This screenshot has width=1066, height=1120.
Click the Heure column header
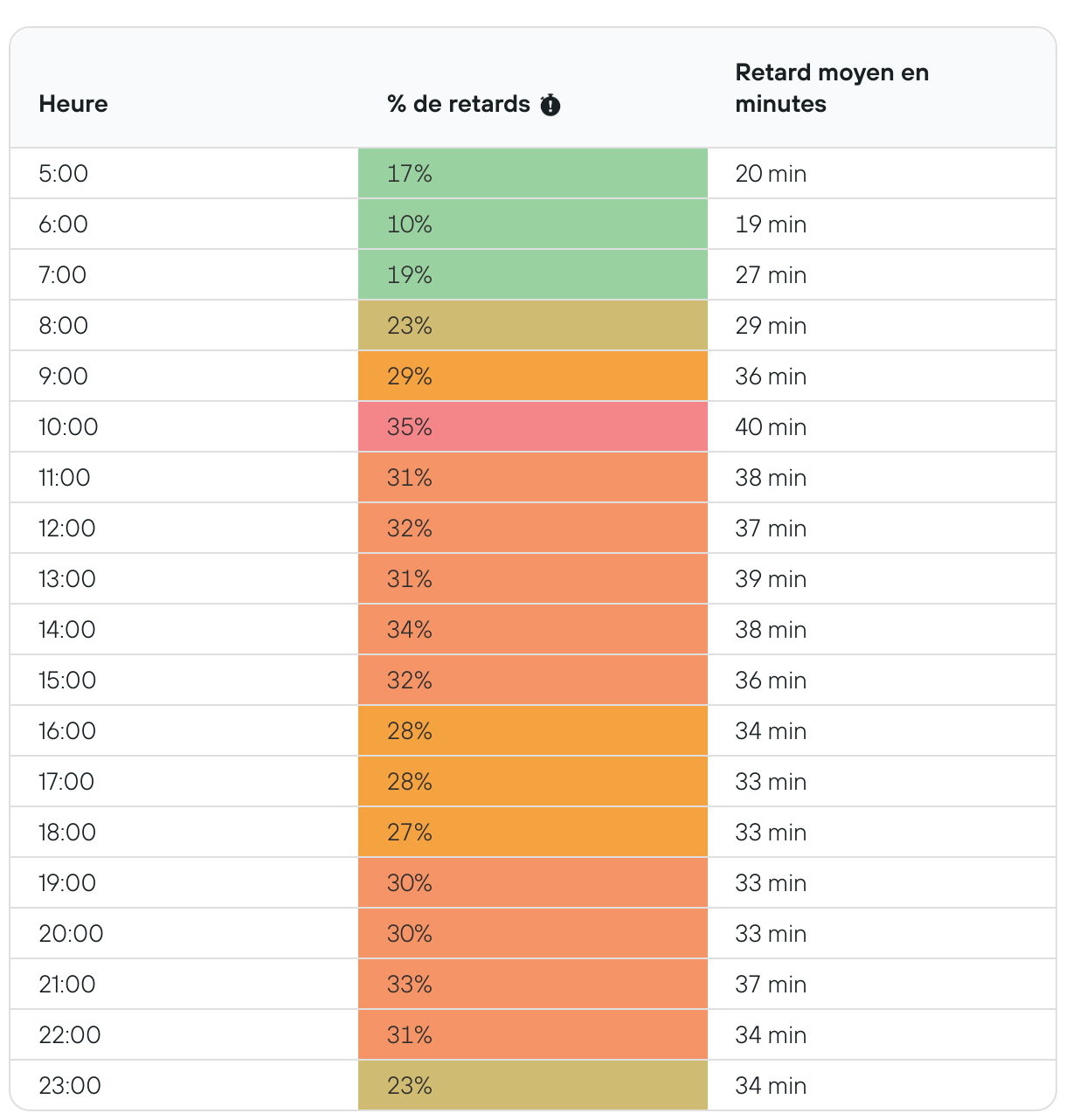click(73, 104)
